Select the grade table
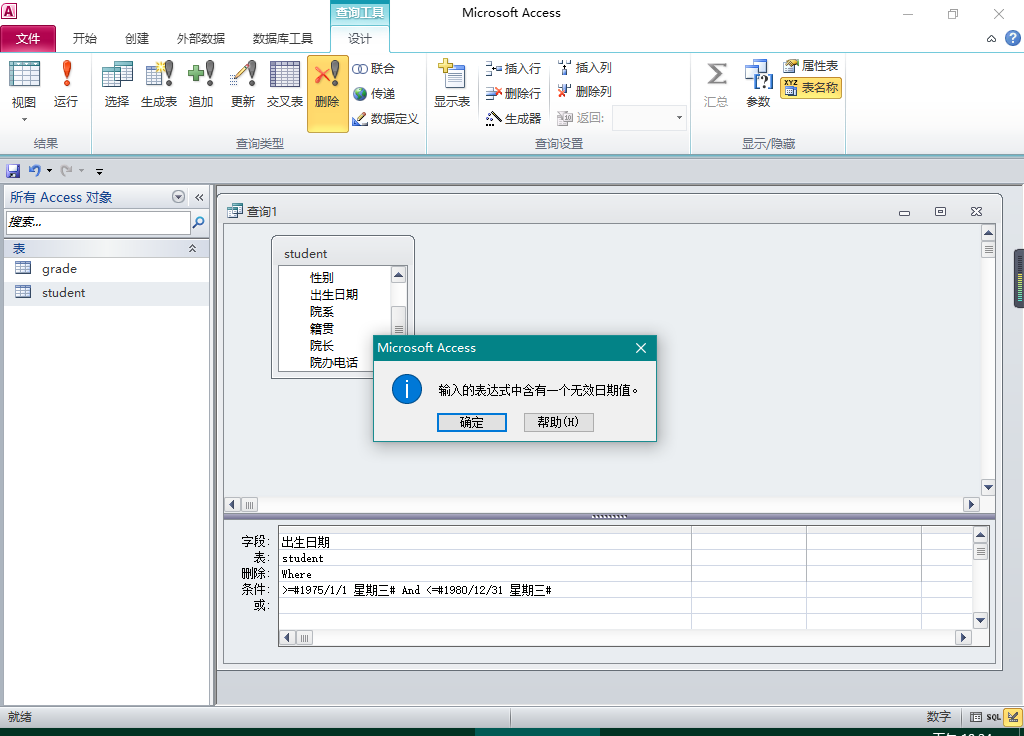Image resolution: width=1024 pixels, height=736 pixels. pyautogui.click(x=106, y=268)
